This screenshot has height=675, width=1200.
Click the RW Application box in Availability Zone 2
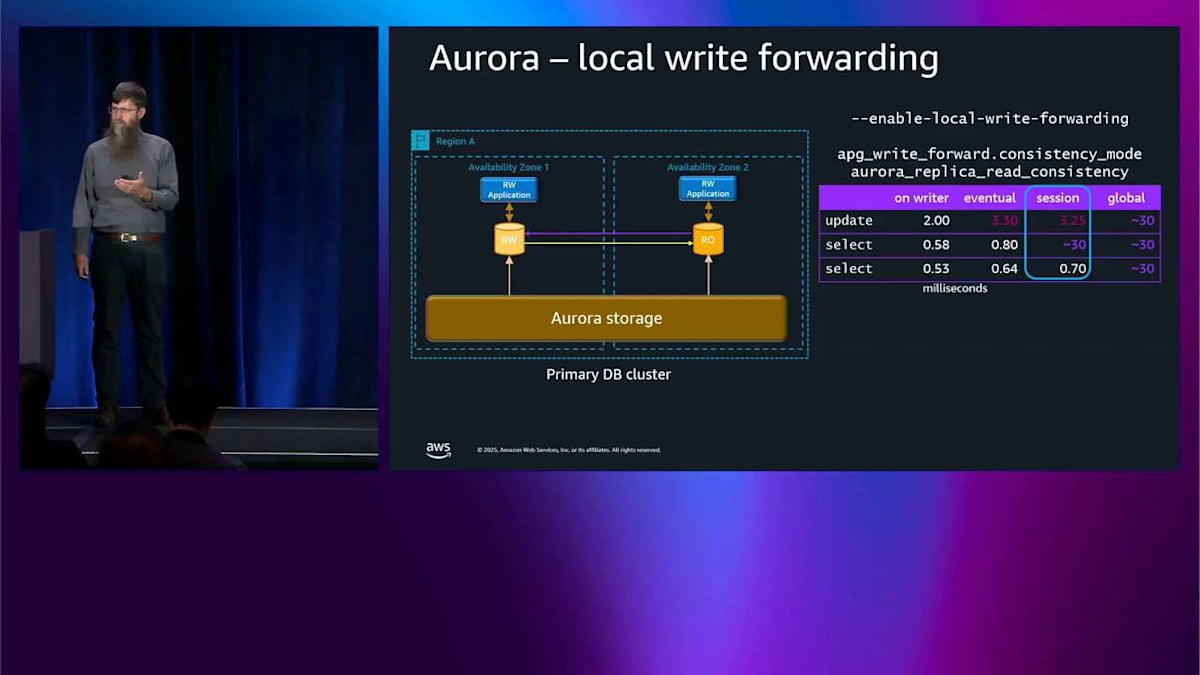[x=708, y=190]
